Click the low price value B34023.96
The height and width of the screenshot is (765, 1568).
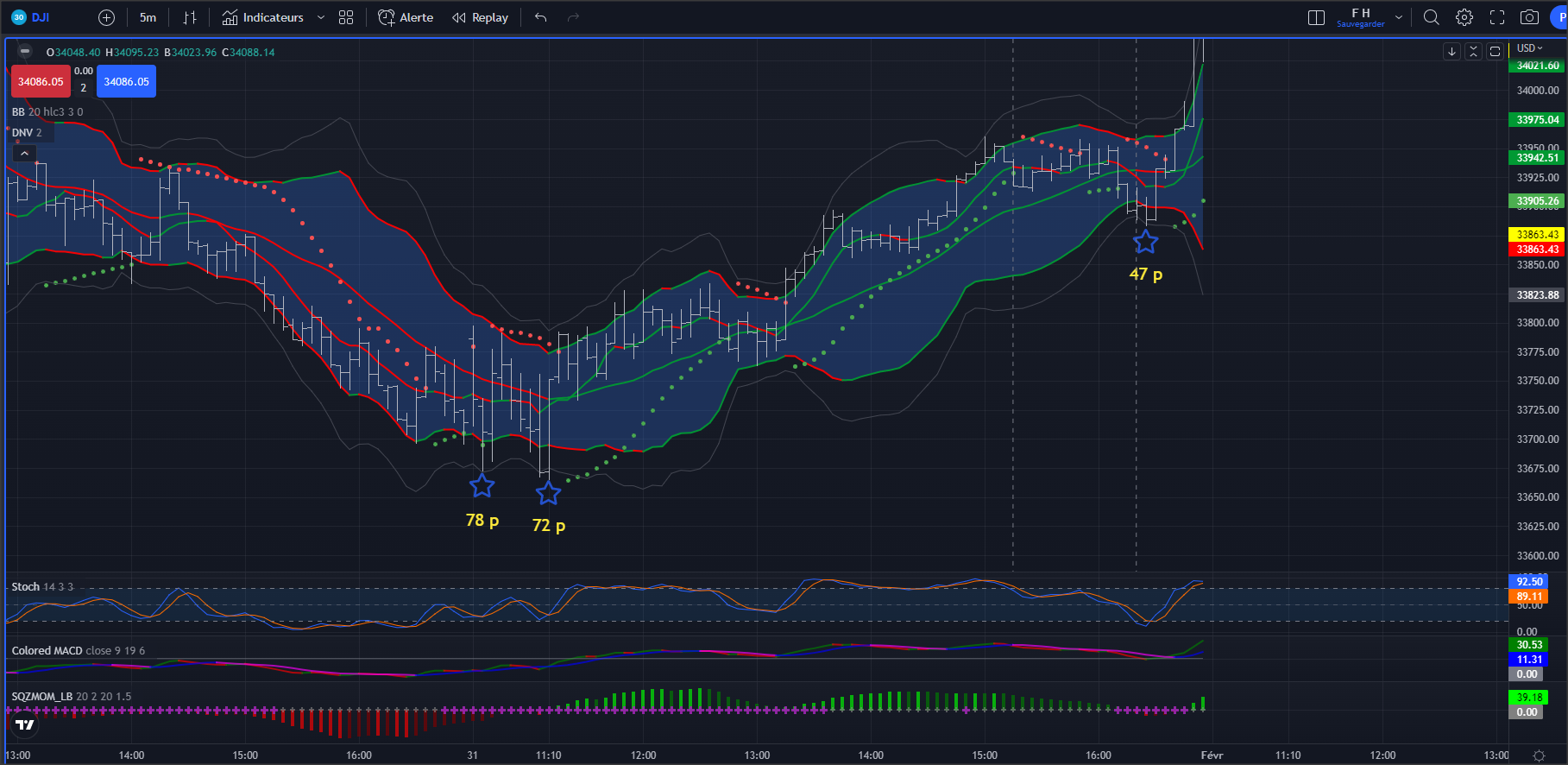(x=191, y=53)
